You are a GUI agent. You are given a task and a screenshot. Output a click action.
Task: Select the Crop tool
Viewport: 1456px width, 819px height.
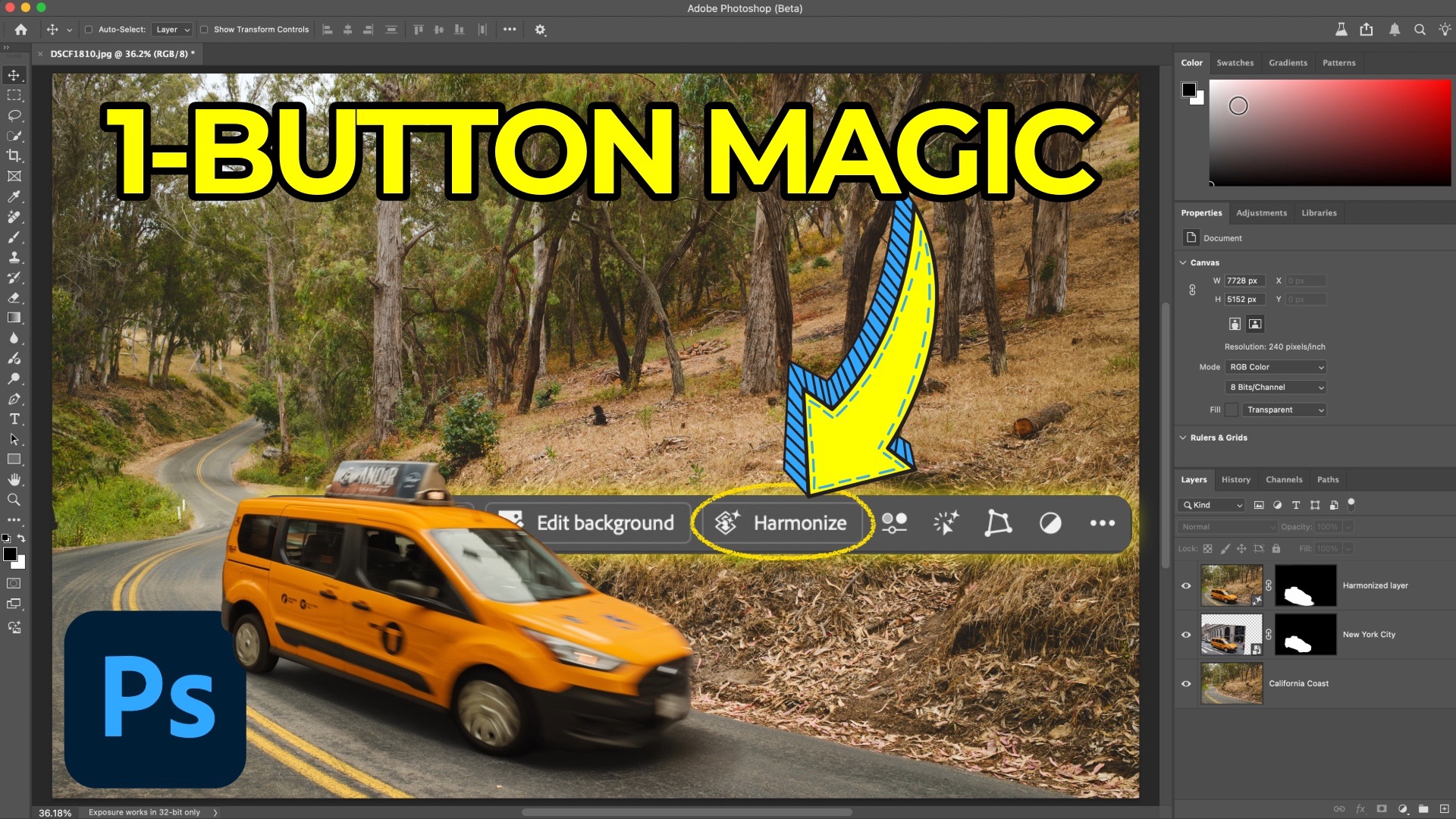(14, 156)
